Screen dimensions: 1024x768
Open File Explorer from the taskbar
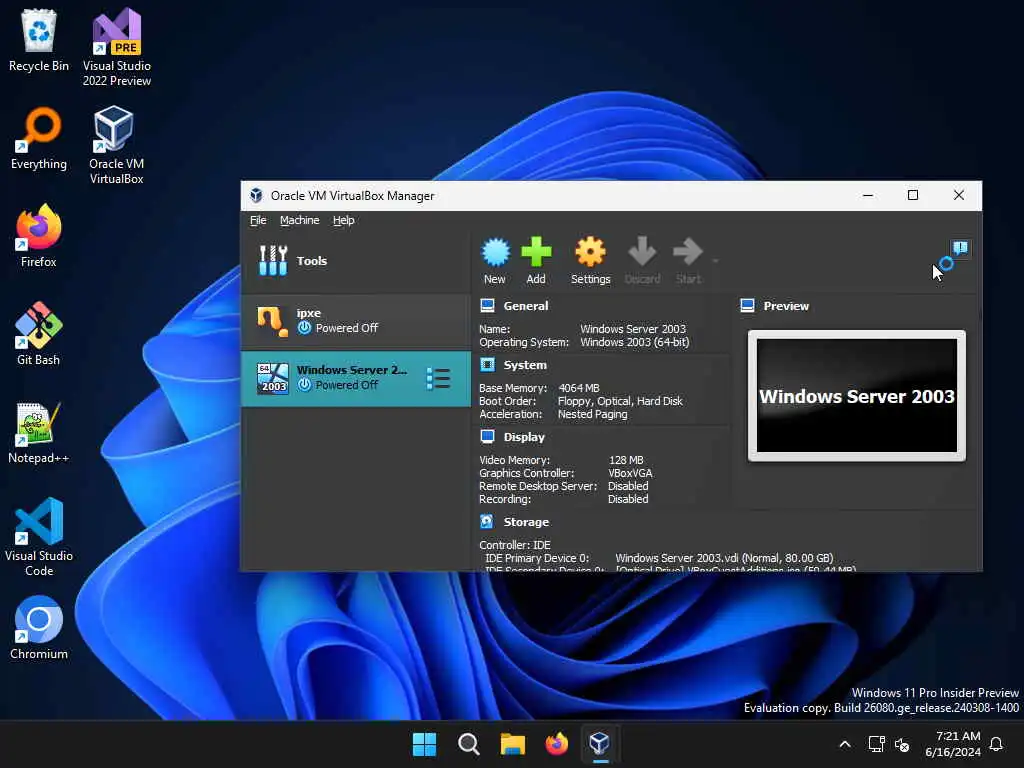pos(513,744)
